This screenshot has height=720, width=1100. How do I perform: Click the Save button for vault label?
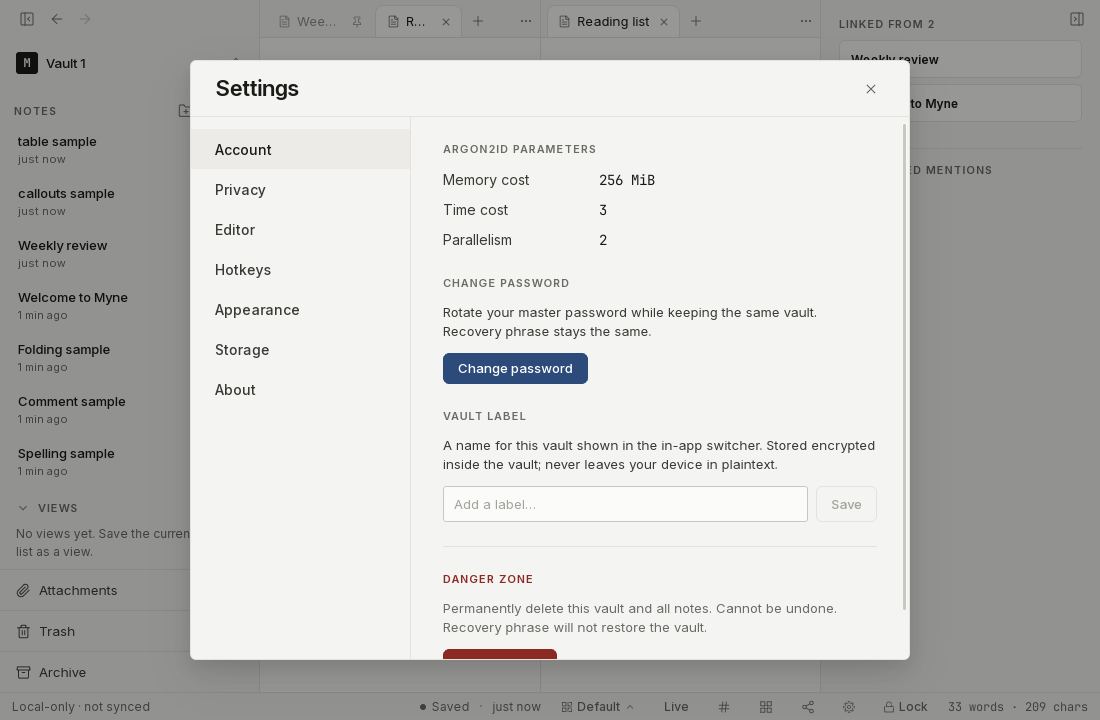pos(846,504)
